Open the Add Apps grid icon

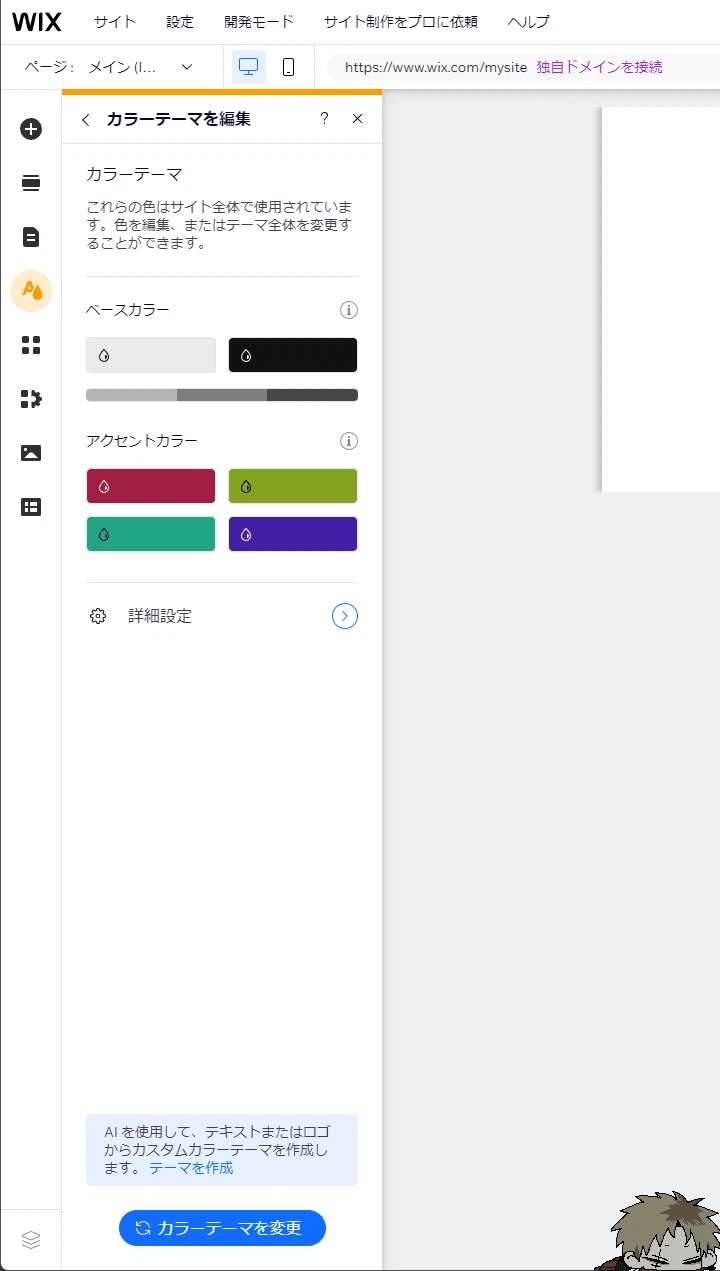point(31,345)
